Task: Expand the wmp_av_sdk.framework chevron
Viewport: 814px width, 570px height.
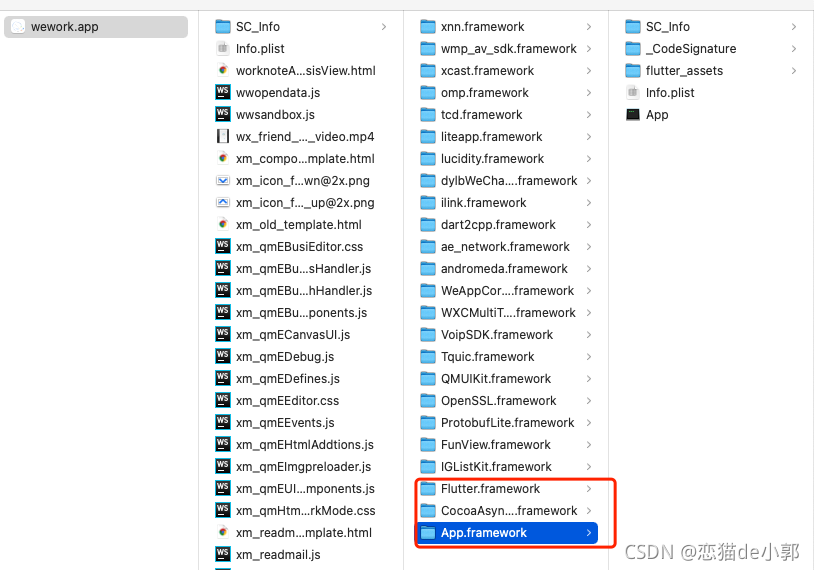Action: click(589, 48)
